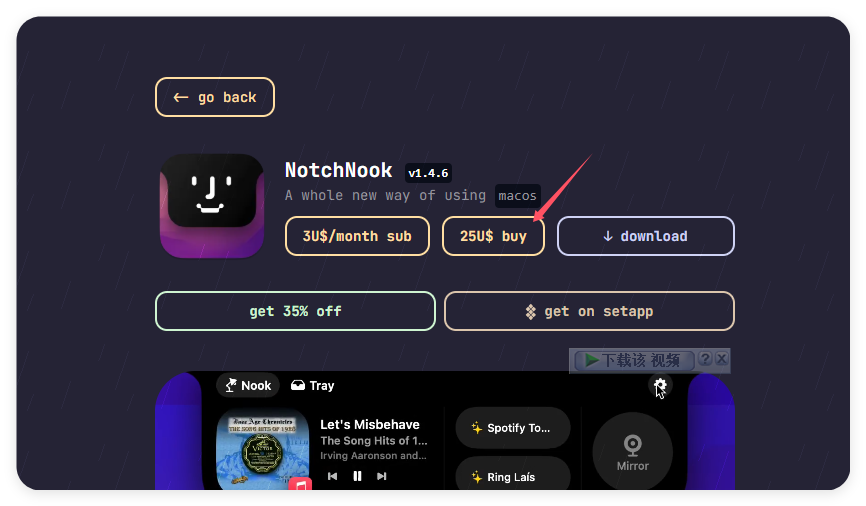This screenshot has height=506, width=866.
Task: Click the NotchNook title text
Action: pyautogui.click(x=339, y=170)
